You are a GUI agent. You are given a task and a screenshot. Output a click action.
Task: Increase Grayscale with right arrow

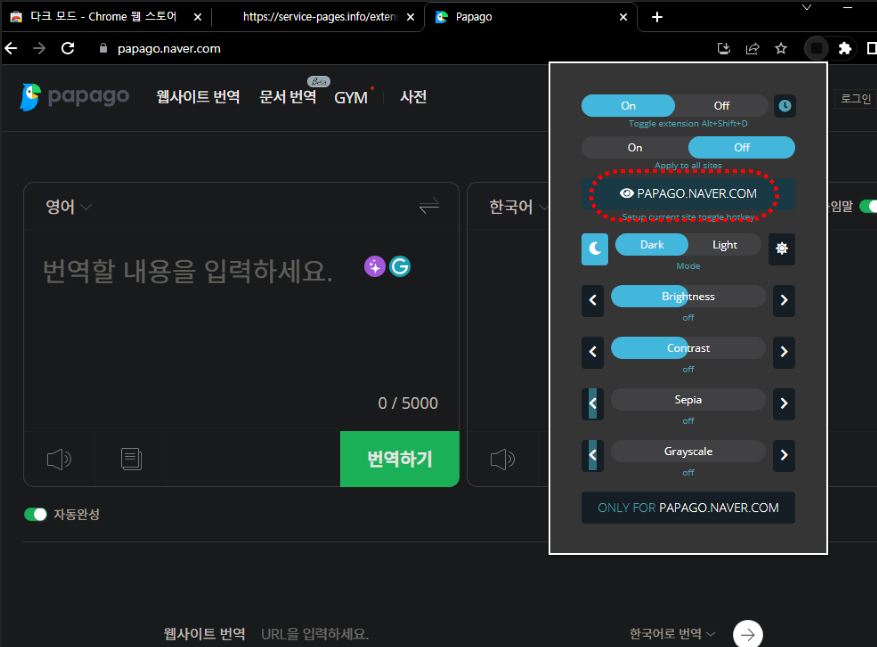[x=784, y=455]
